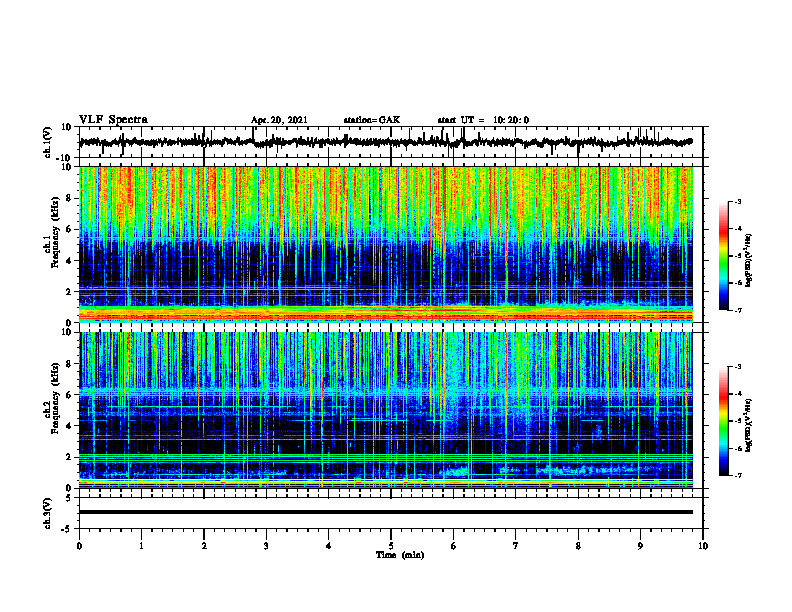Click time axis tick label '2'
The width and height of the screenshot is (792, 612).
(204, 546)
